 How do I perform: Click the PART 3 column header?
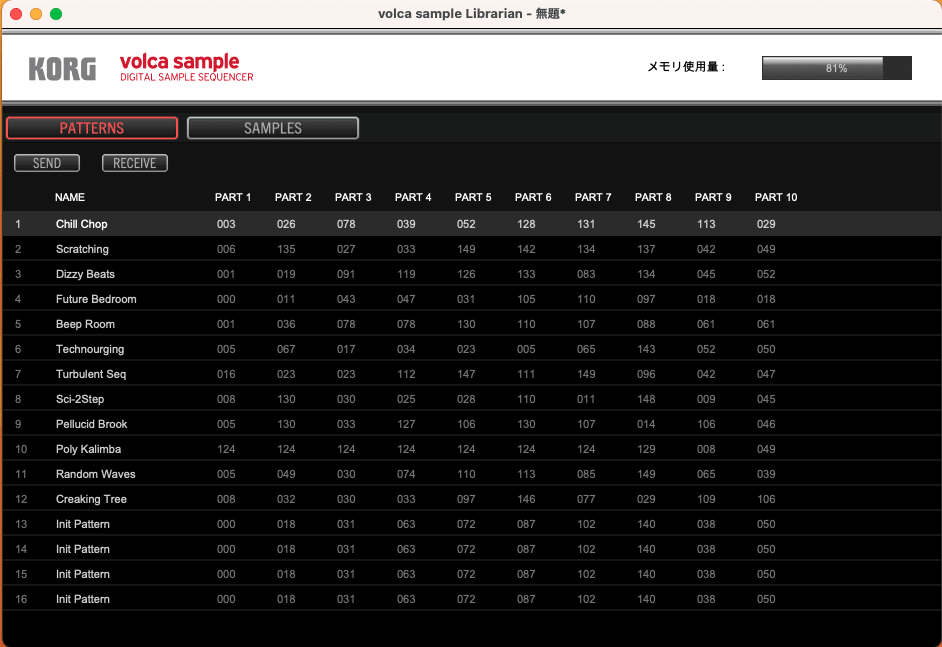click(353, 197)
